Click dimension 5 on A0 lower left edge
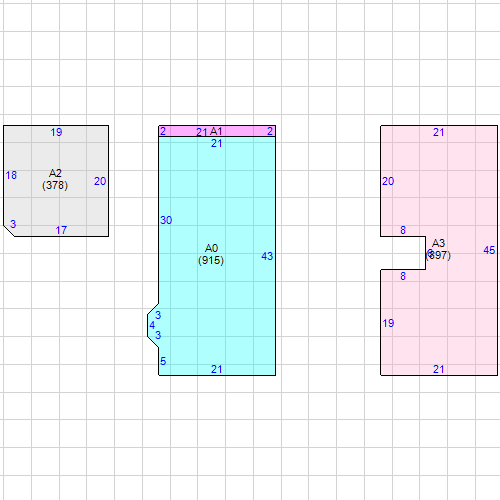 point(163,361)
